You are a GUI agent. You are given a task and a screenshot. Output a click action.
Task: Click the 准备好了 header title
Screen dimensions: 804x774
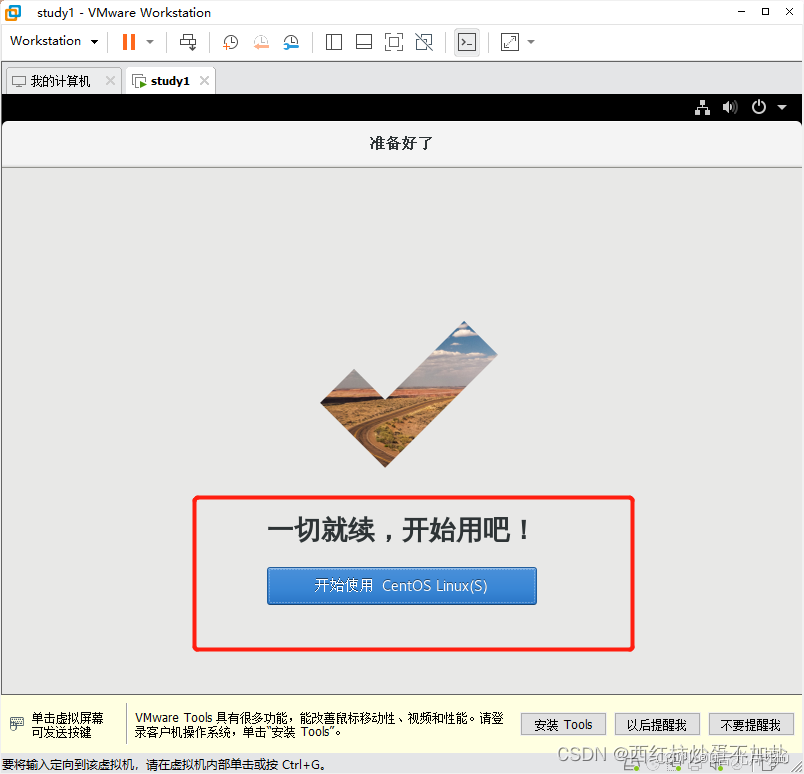point(401,143)
